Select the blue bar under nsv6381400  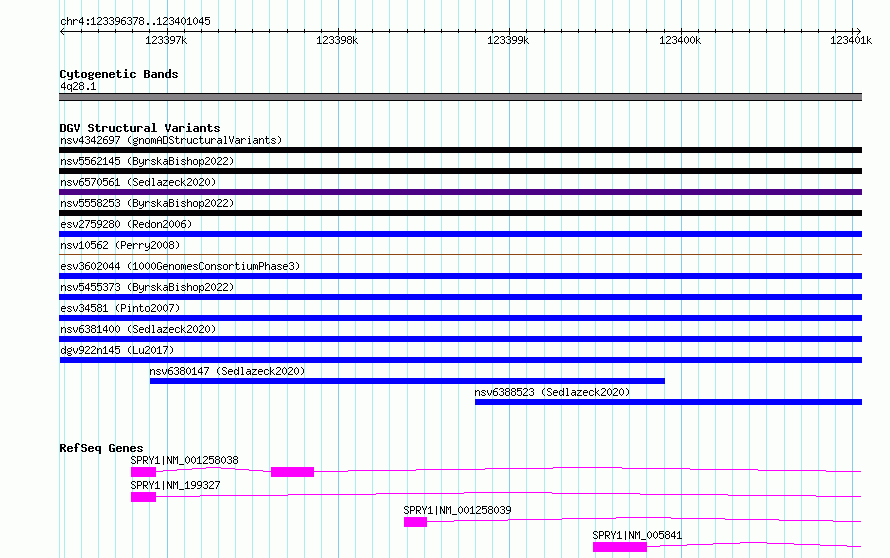(x=460, y=339)
